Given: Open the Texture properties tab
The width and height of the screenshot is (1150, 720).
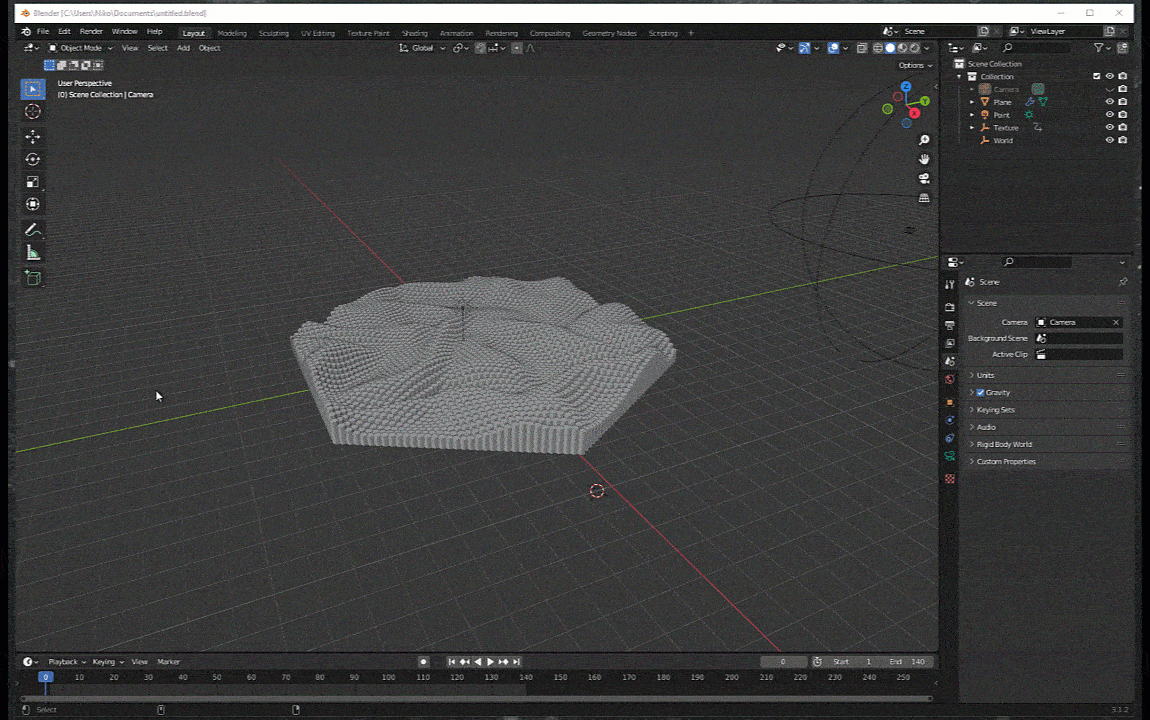Looking at the screenshot, I should pyautogui.click(x=950, y=479).
